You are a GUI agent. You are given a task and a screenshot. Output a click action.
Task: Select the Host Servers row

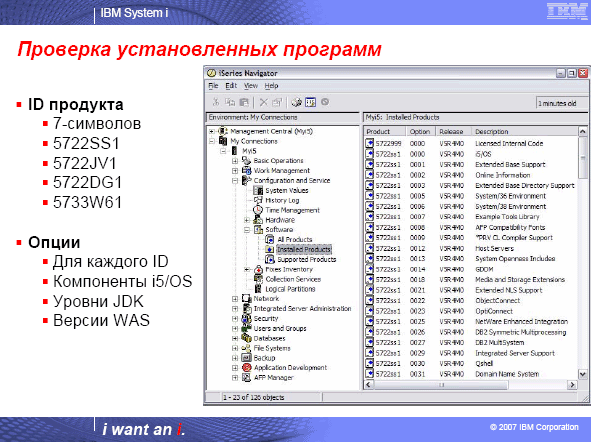471,248
